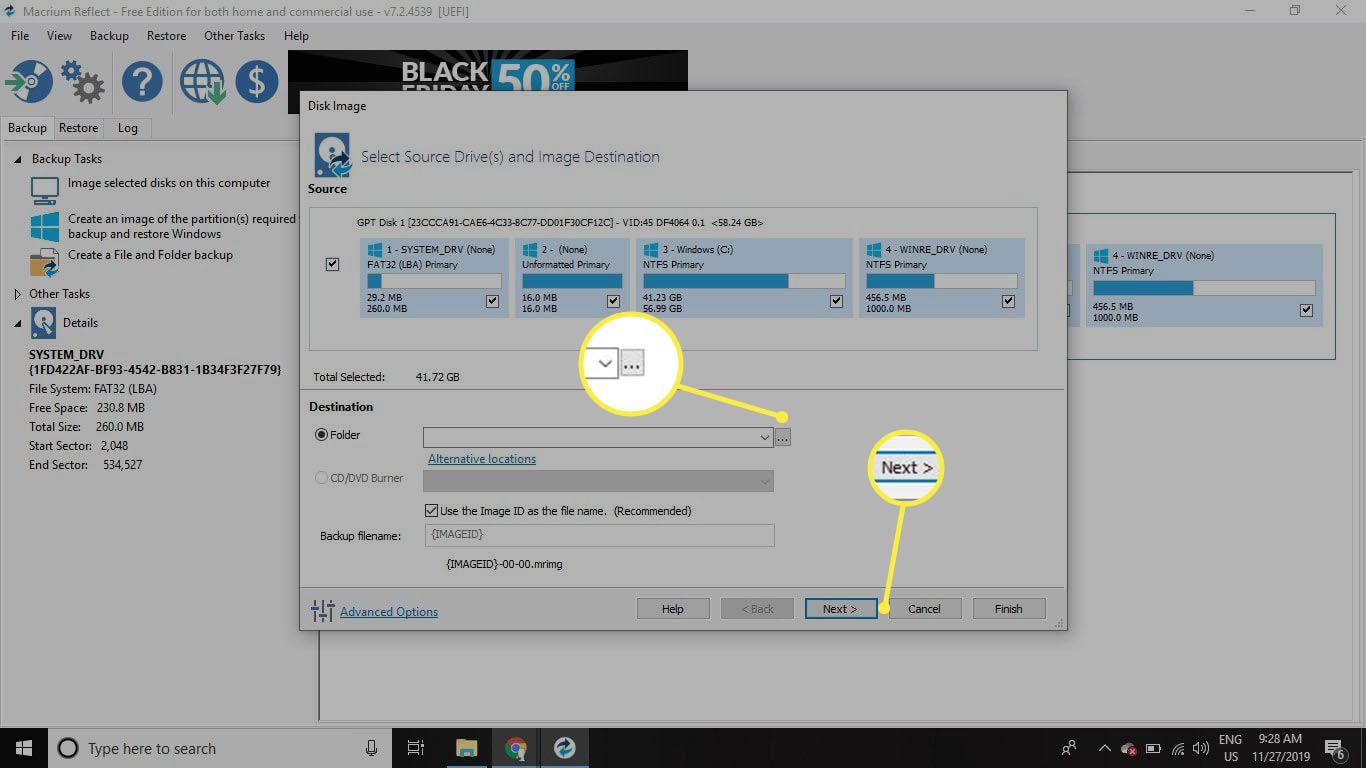Click the ENG language indicator
The width and height of the screenshot is (1366, 768).
1230,748
